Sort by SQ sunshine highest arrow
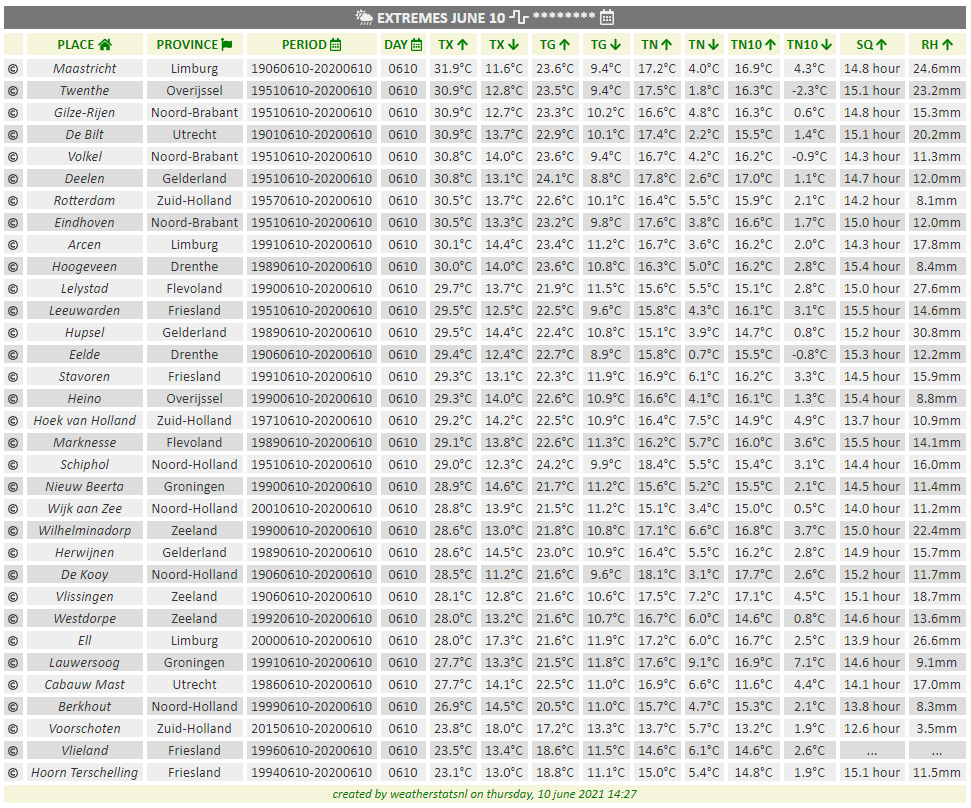This screenshot has height=808, width=971. pos(882,45)
